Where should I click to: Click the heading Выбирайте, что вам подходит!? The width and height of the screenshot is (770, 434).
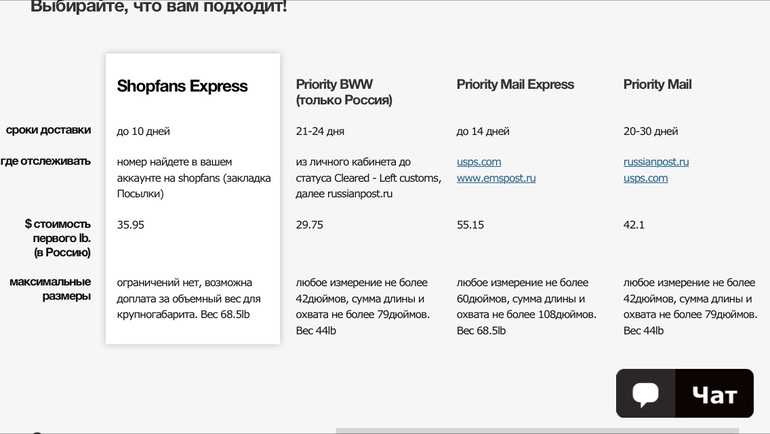(x=158, y=7)
